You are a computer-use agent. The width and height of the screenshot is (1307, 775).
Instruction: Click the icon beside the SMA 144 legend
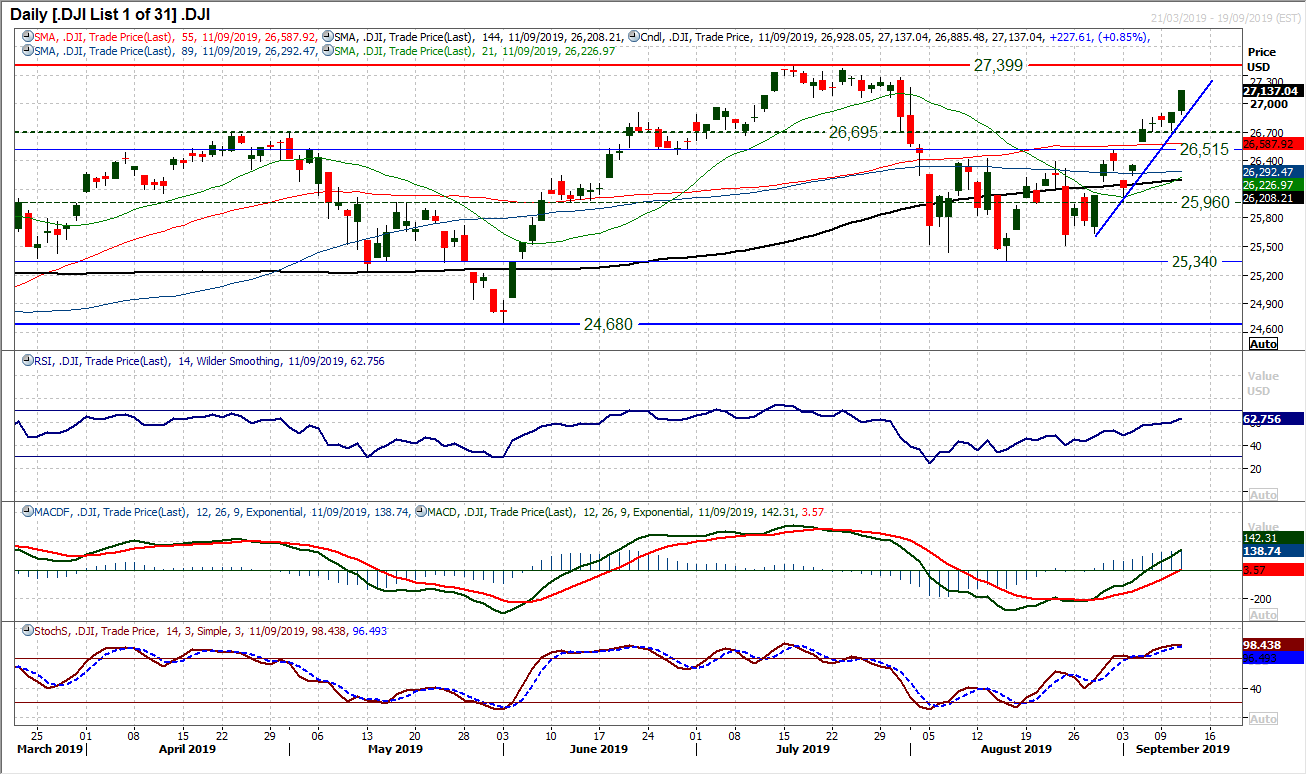click(x=328, y=37)
